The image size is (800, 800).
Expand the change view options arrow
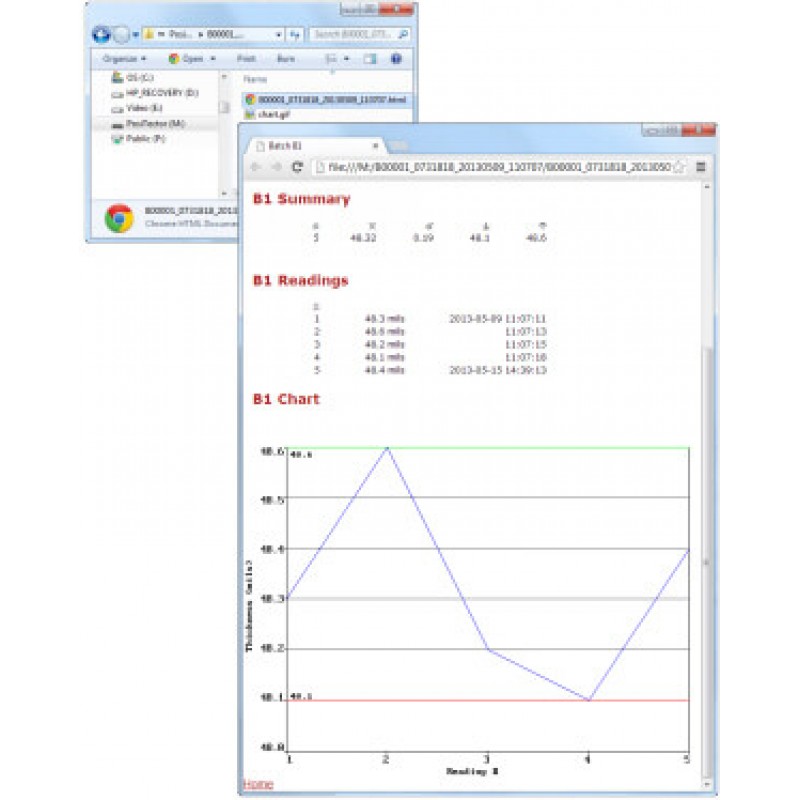coord(347,59)
